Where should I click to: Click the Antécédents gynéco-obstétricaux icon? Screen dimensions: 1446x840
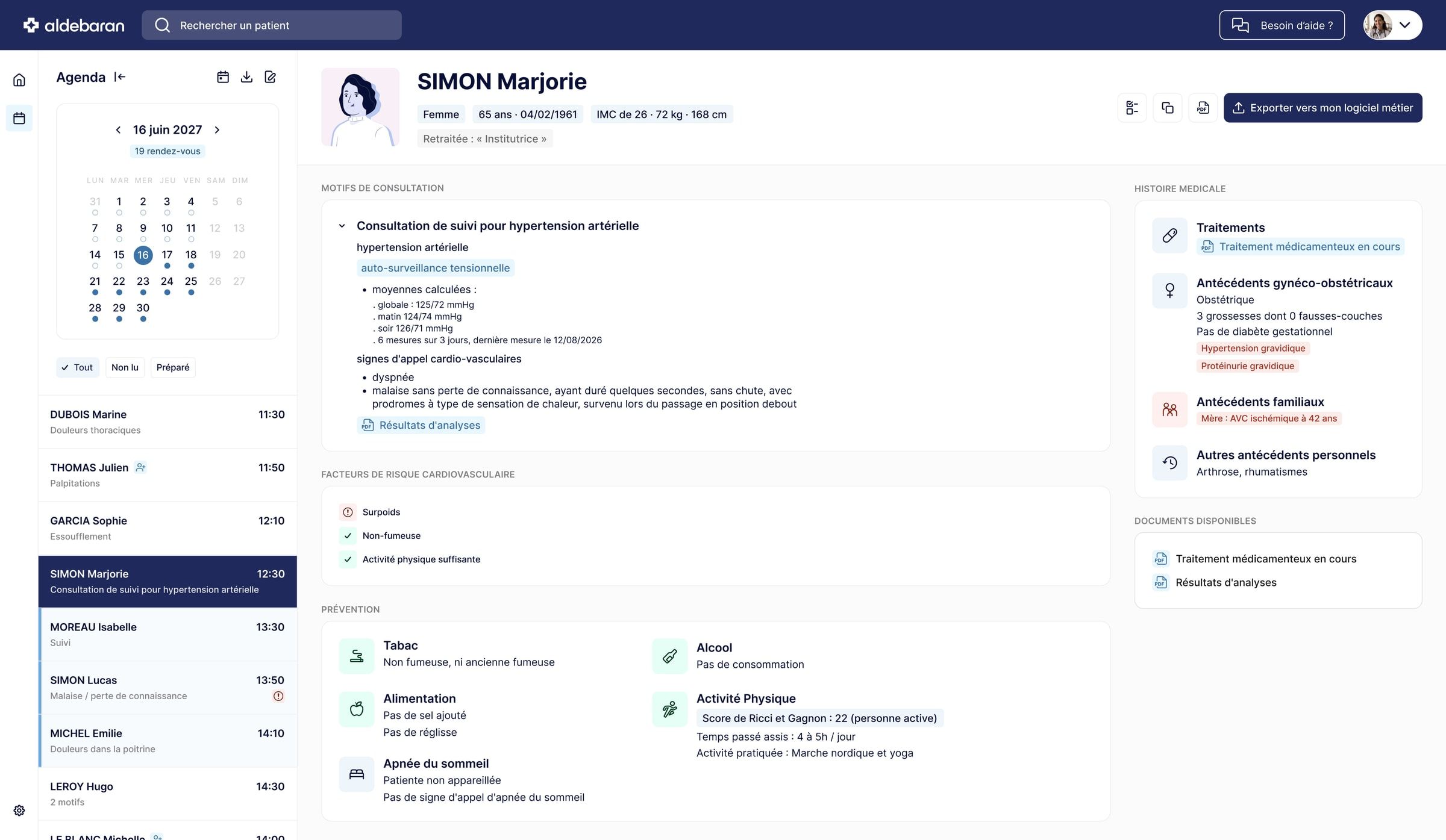[1170, 291]
